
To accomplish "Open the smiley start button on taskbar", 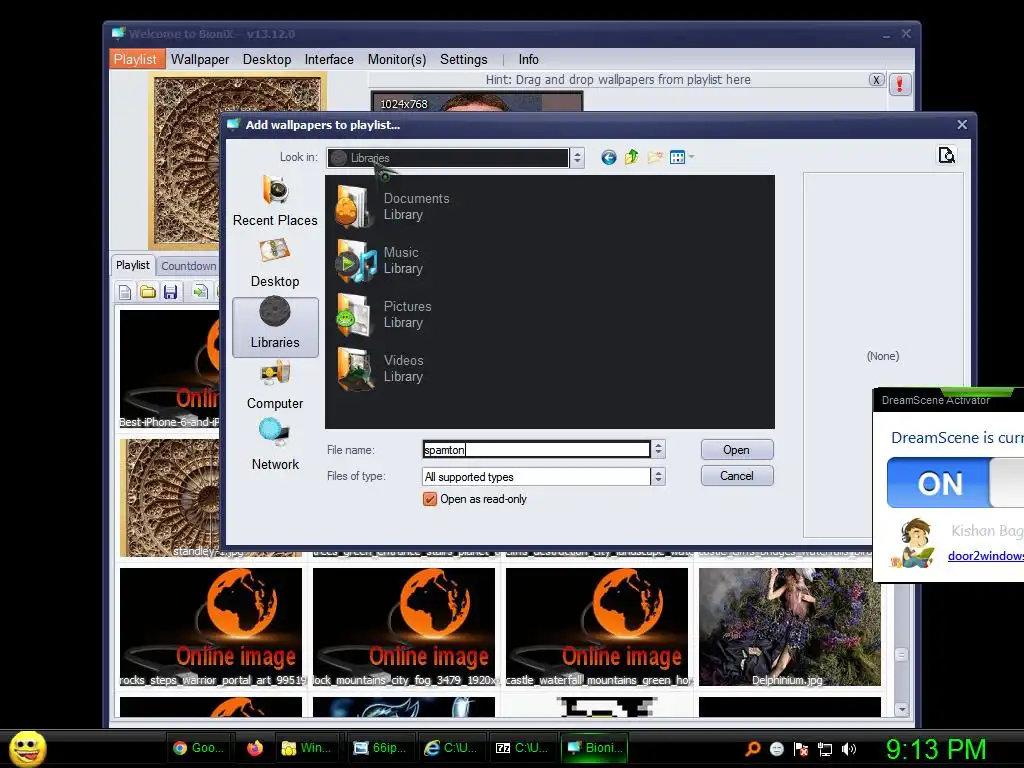I will tap(27, 748).
